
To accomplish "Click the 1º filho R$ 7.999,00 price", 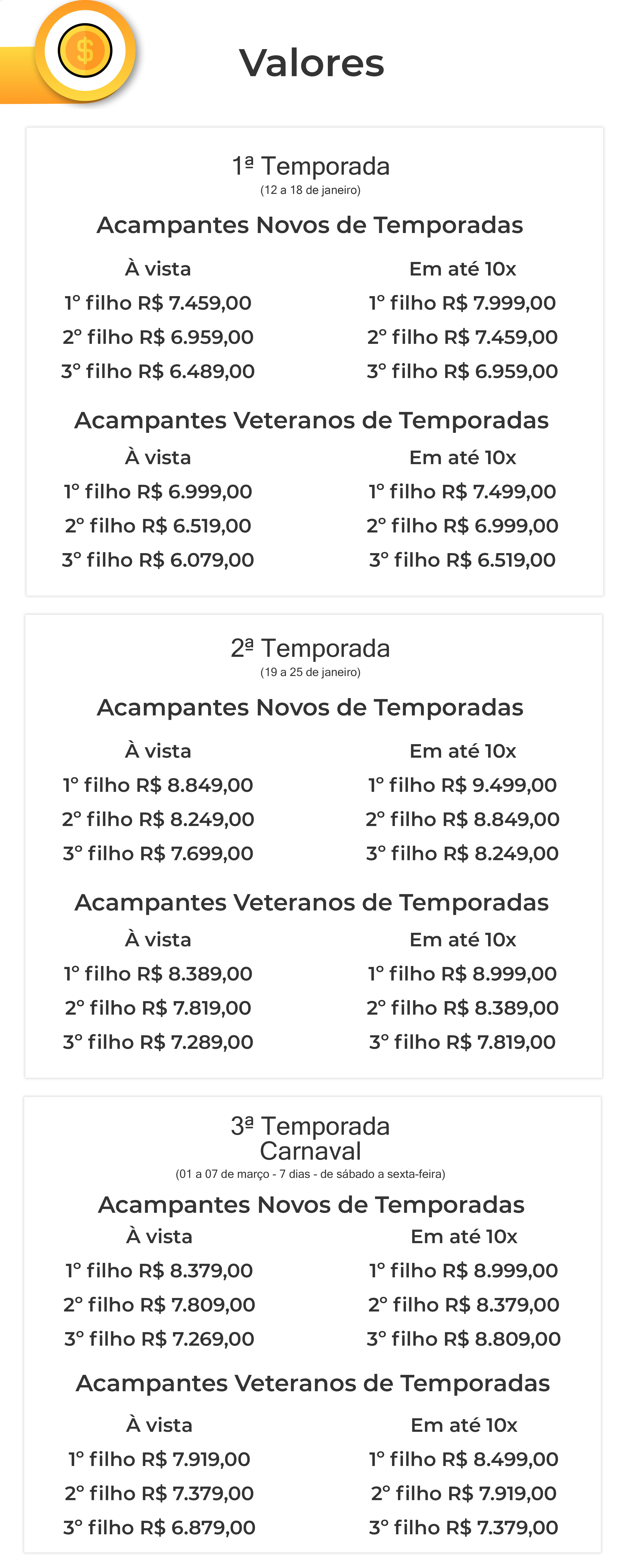I will coord(462,303).
